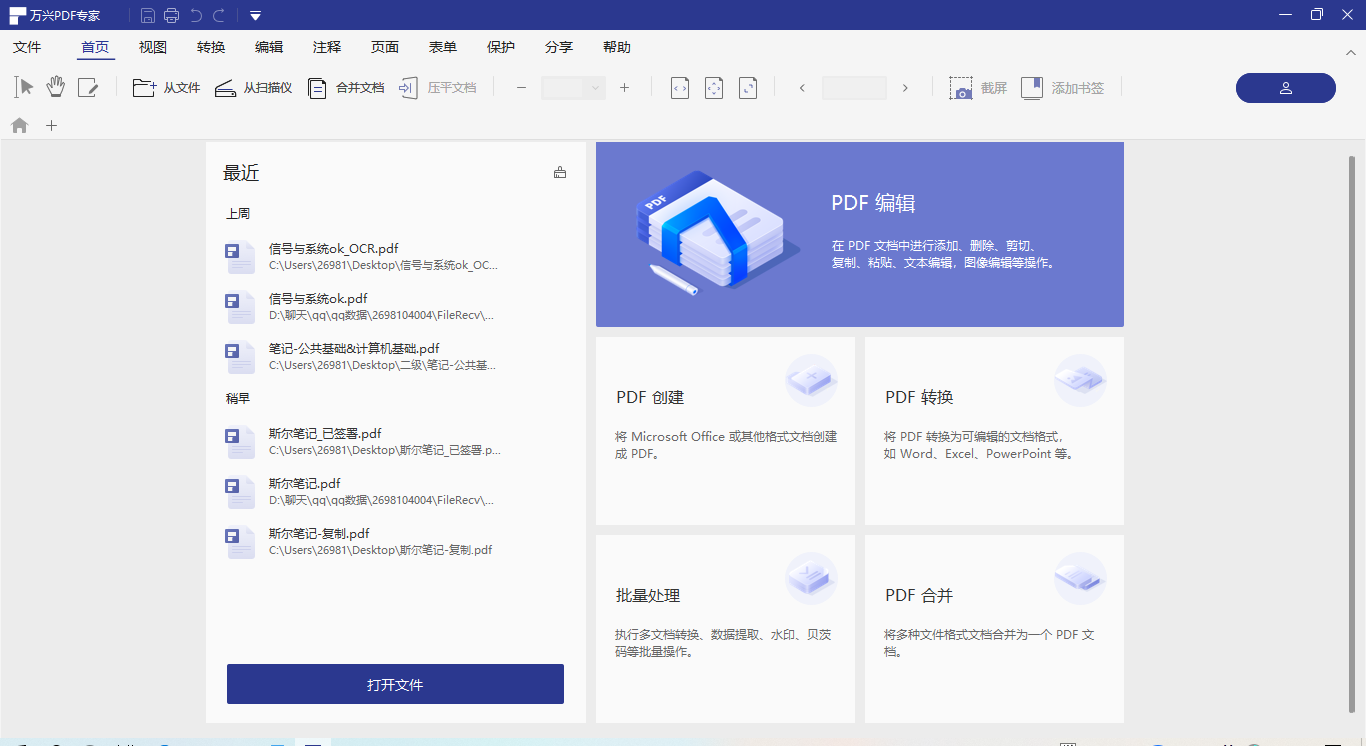The image size is (1366, 746).
Task: Open the 页面 tab
Action: pos(385,47)
